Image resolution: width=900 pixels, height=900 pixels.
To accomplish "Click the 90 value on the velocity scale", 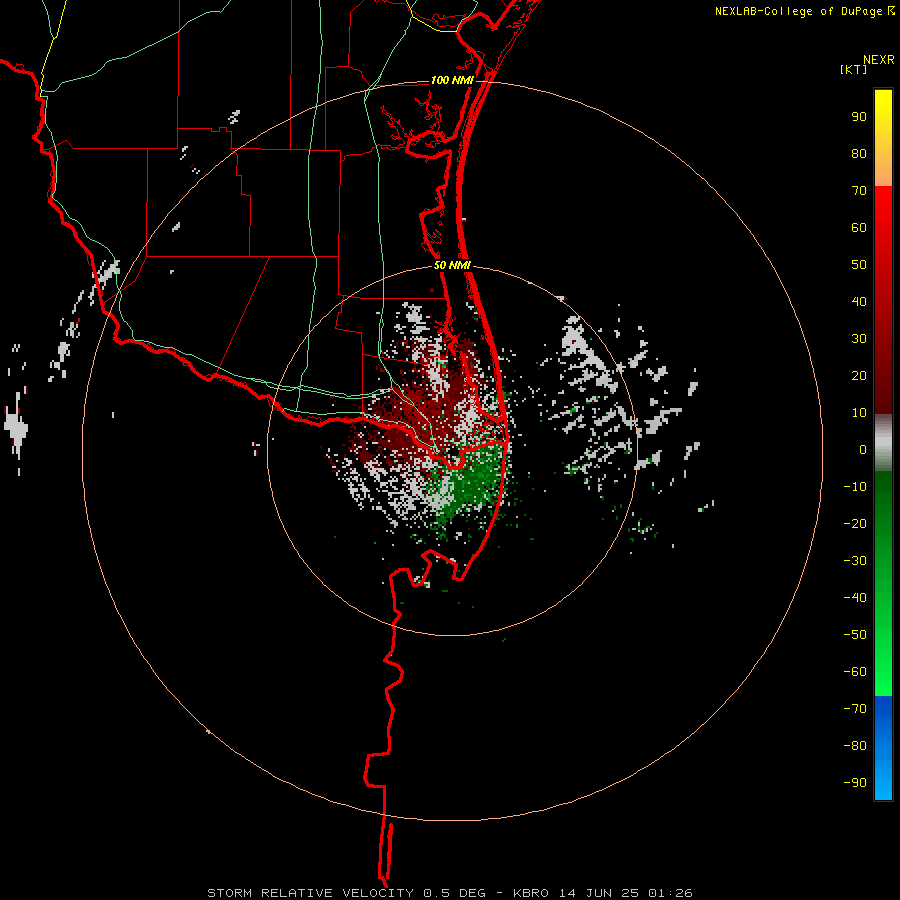I will click(x=859, y=117).
